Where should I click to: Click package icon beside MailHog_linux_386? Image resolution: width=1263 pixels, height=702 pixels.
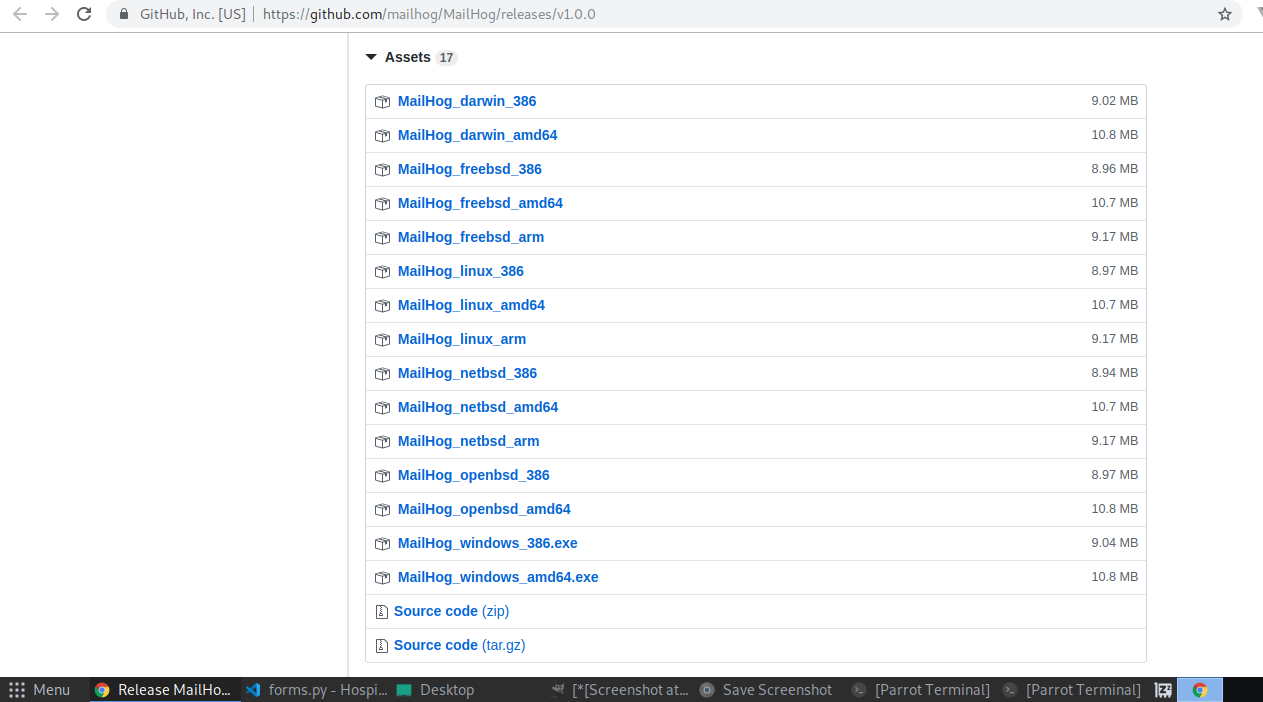click(x=382, y=272)
